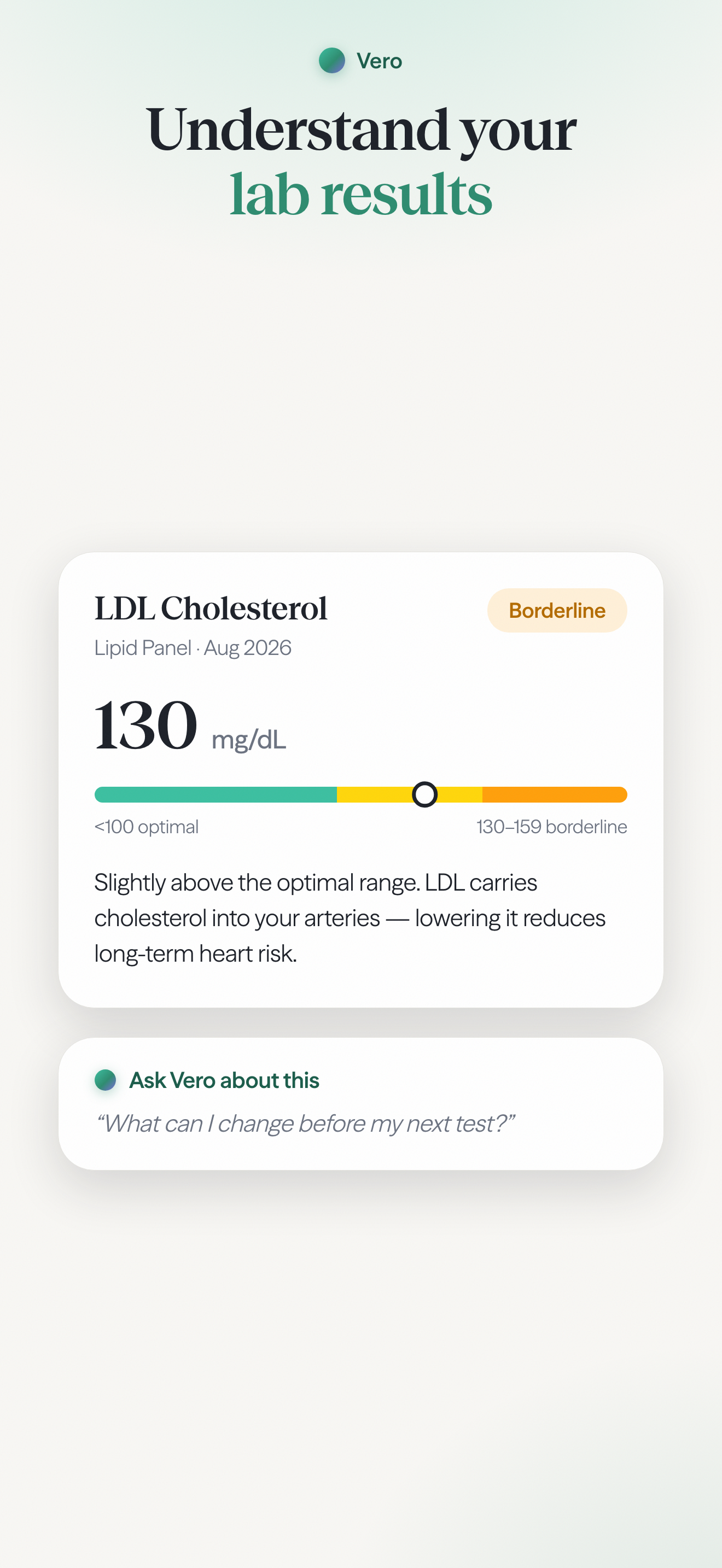722x1568 pixels.
Task: Tap the Lipid Panel Aug 2026 subtitle
Action: coord(193,648)
